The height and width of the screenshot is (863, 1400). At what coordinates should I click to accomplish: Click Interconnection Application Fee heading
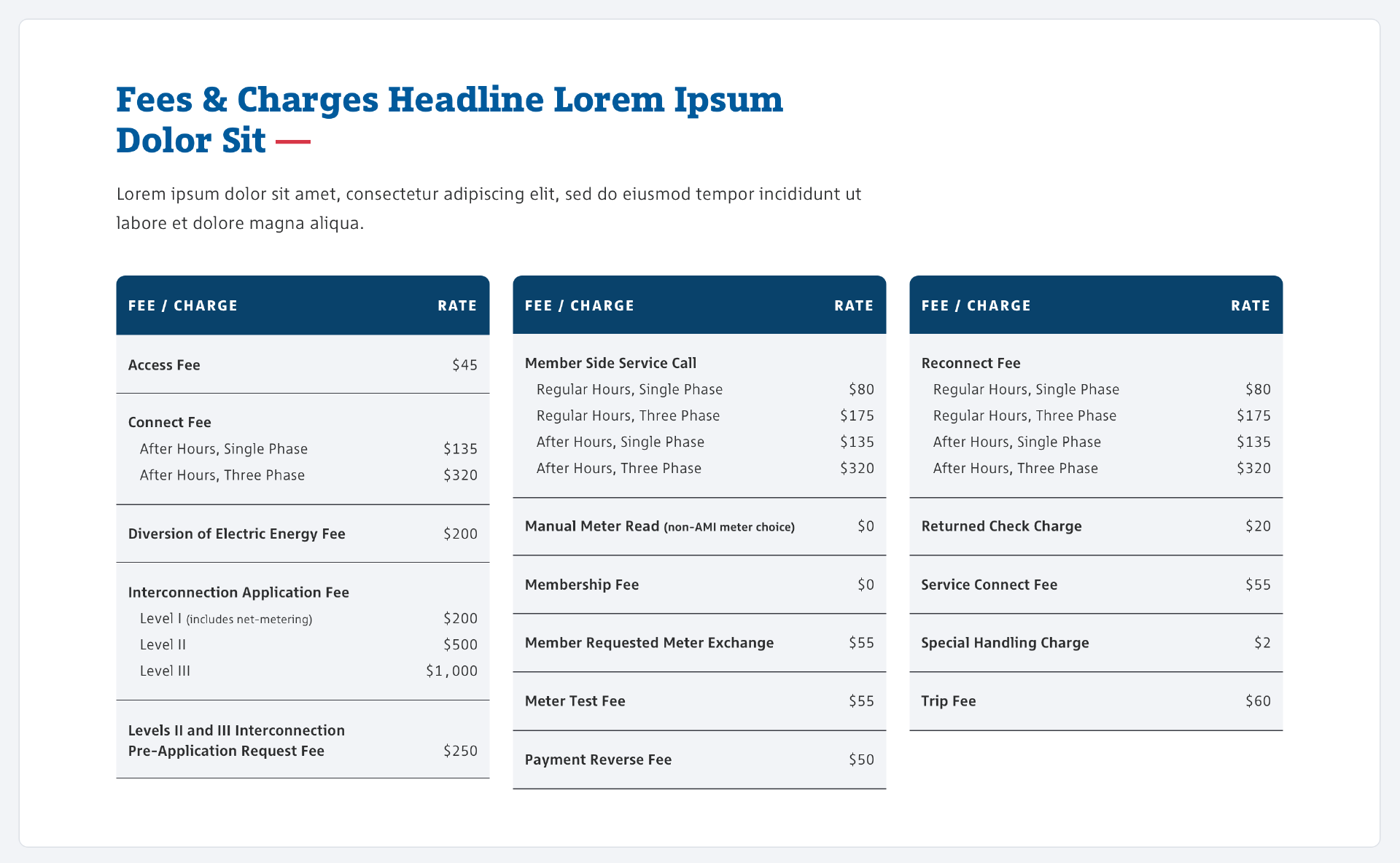coord(238,592)
